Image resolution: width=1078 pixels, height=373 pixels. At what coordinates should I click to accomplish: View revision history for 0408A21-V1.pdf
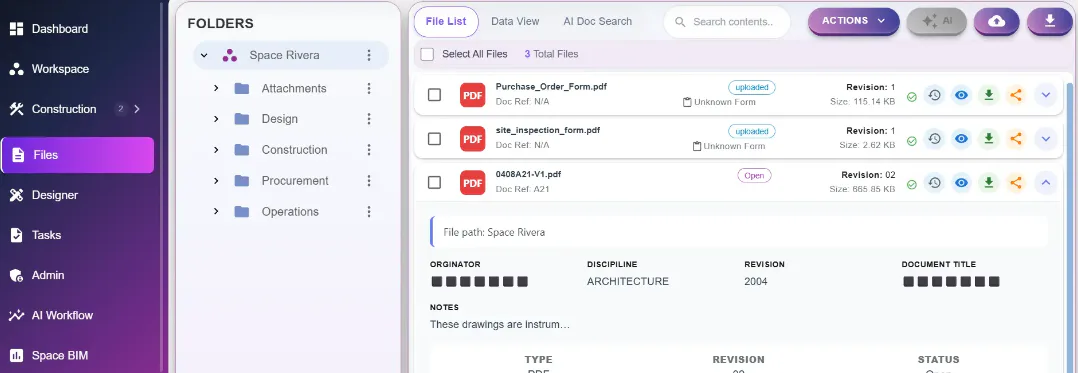coord(934,183)
